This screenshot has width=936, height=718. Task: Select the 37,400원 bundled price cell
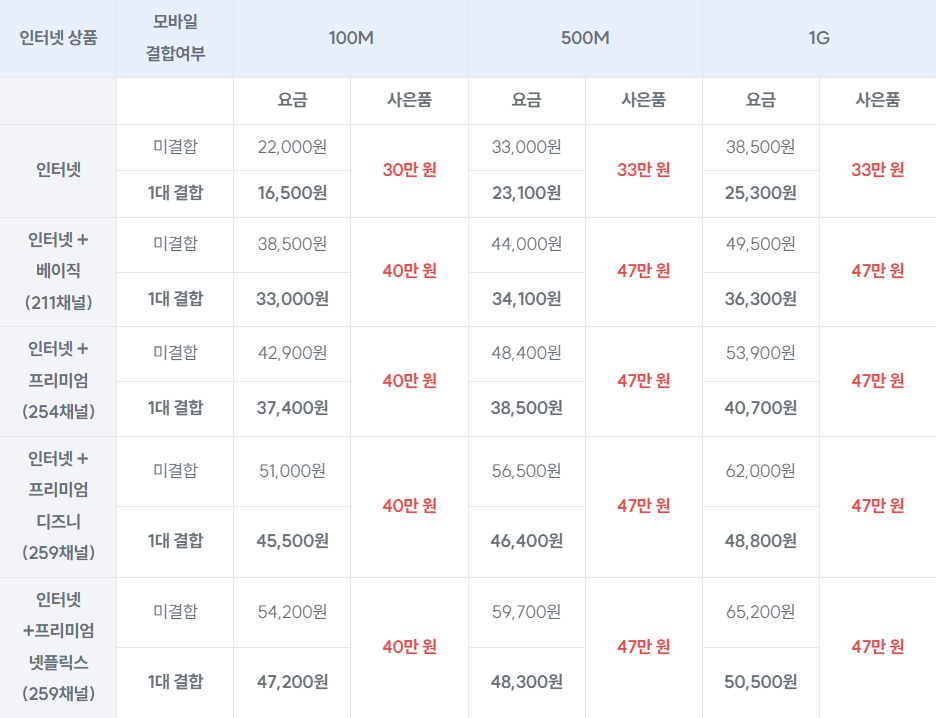(292, 408)
